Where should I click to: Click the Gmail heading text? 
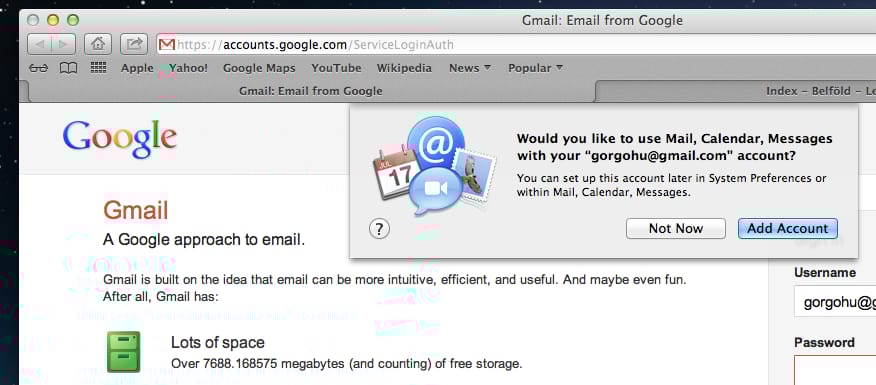pyautogui.click(x=136, y=211)
